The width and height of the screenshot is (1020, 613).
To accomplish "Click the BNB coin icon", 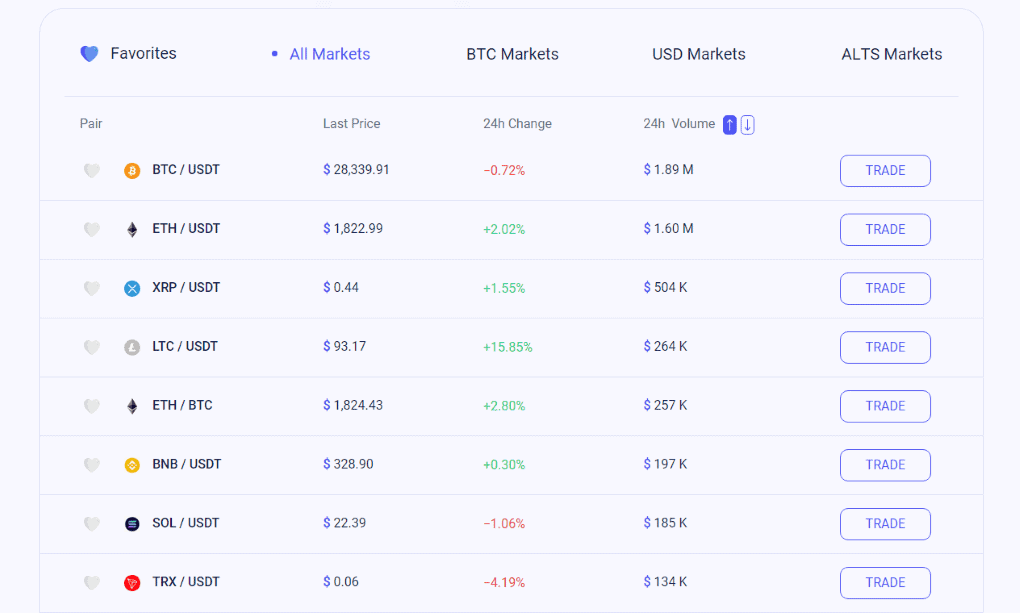I will [132, 465].
